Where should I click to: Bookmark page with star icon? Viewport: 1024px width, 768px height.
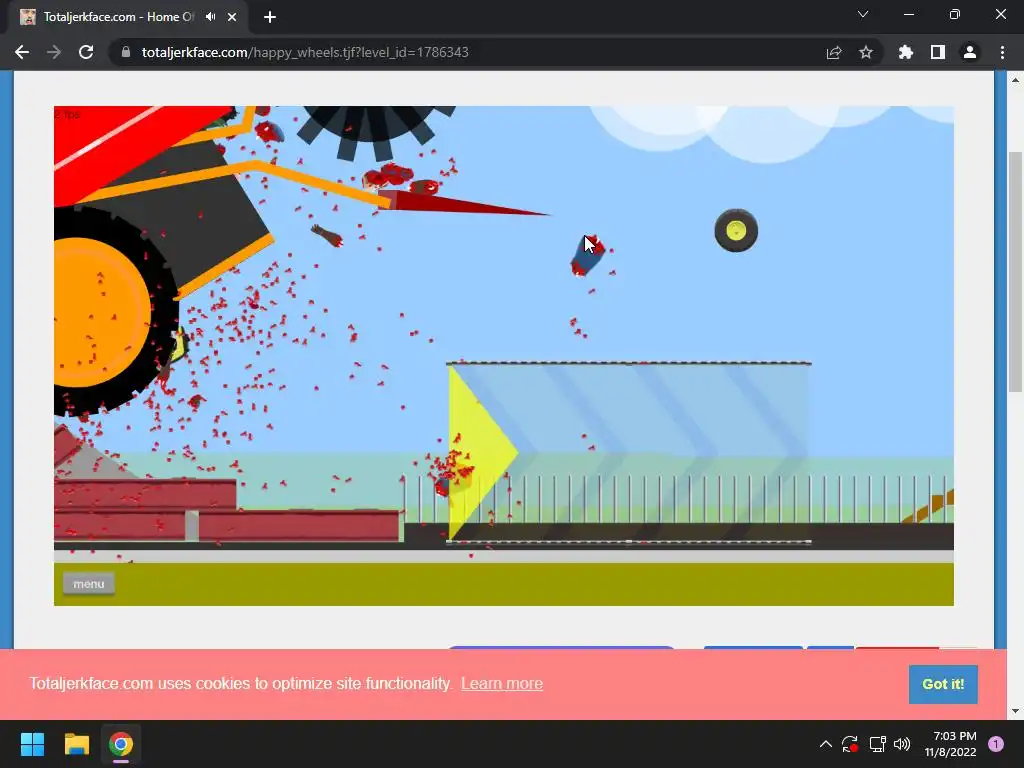pyautogui.click(x=866, y=52)
